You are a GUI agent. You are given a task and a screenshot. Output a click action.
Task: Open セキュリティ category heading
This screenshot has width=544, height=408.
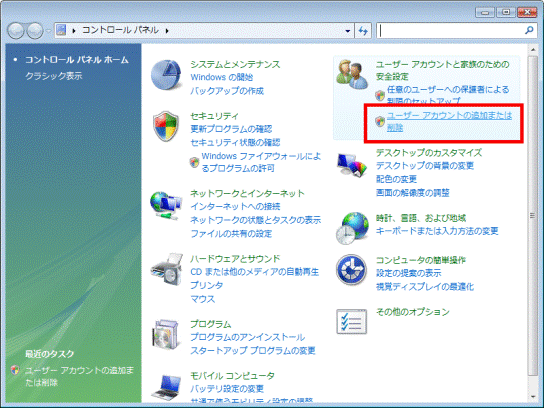coord(214,116)
